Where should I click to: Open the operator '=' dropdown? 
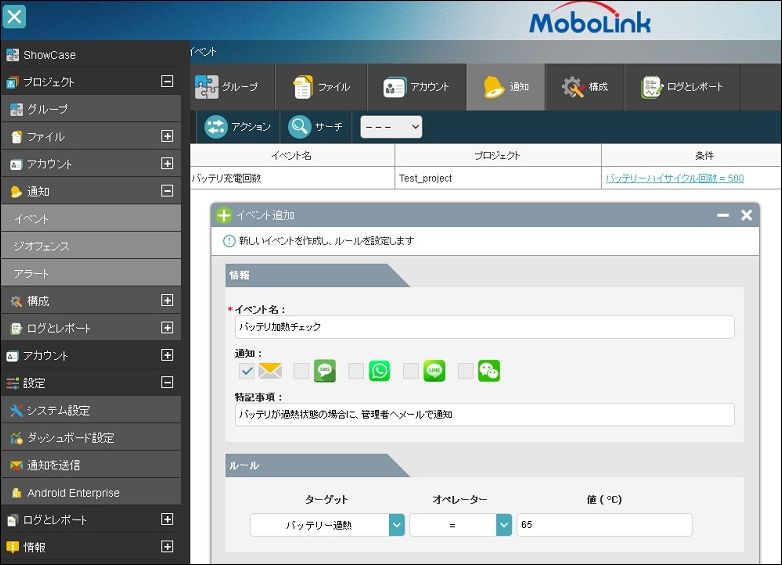click(x=503, y=525)
